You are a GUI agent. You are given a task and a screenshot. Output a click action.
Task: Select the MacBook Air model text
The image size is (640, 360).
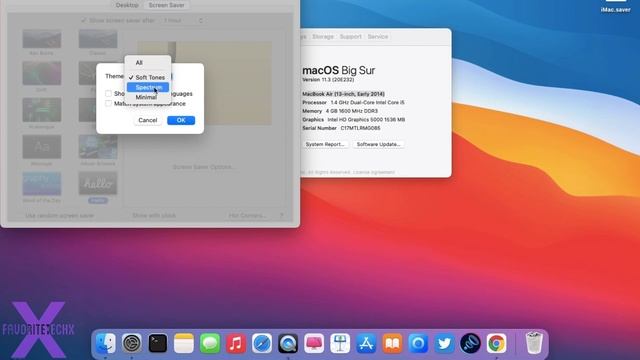pos(343,94)
